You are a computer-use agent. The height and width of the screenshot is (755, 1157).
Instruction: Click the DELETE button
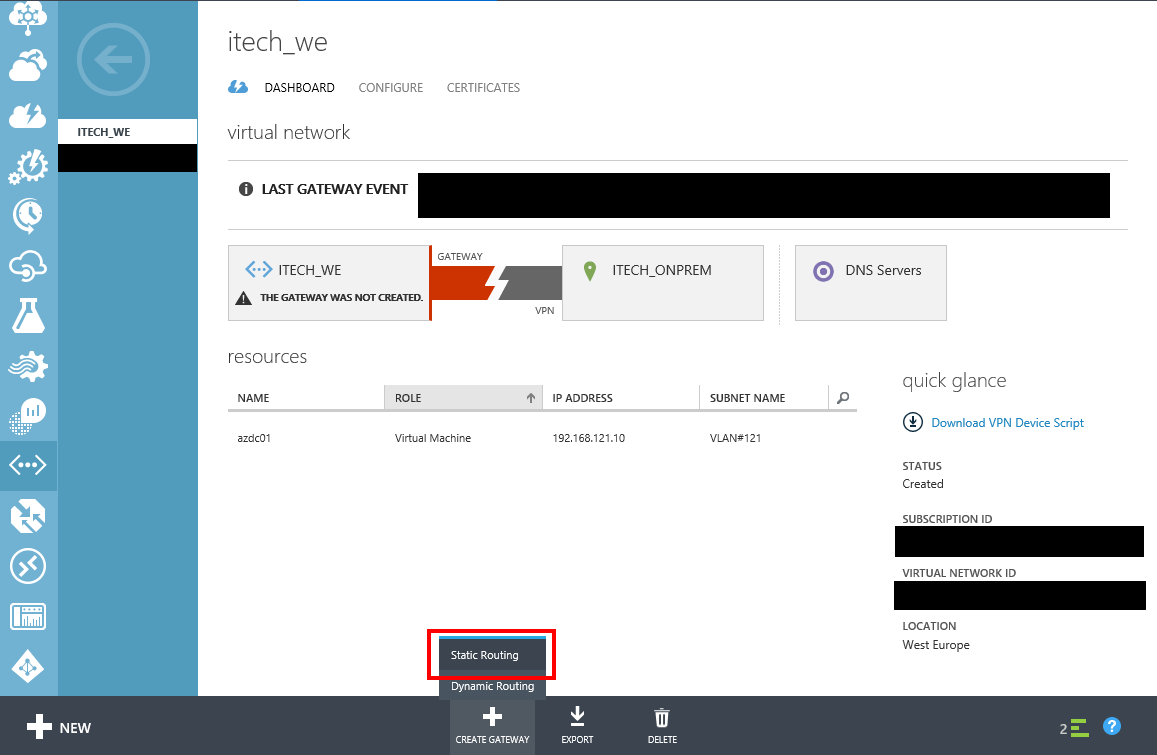662,726
